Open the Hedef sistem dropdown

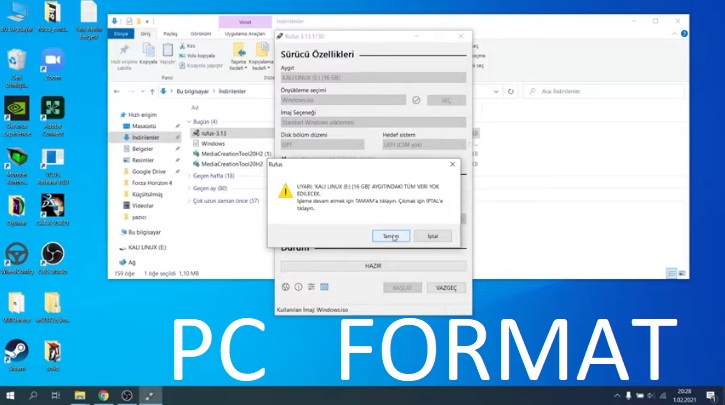pos(424,145)
